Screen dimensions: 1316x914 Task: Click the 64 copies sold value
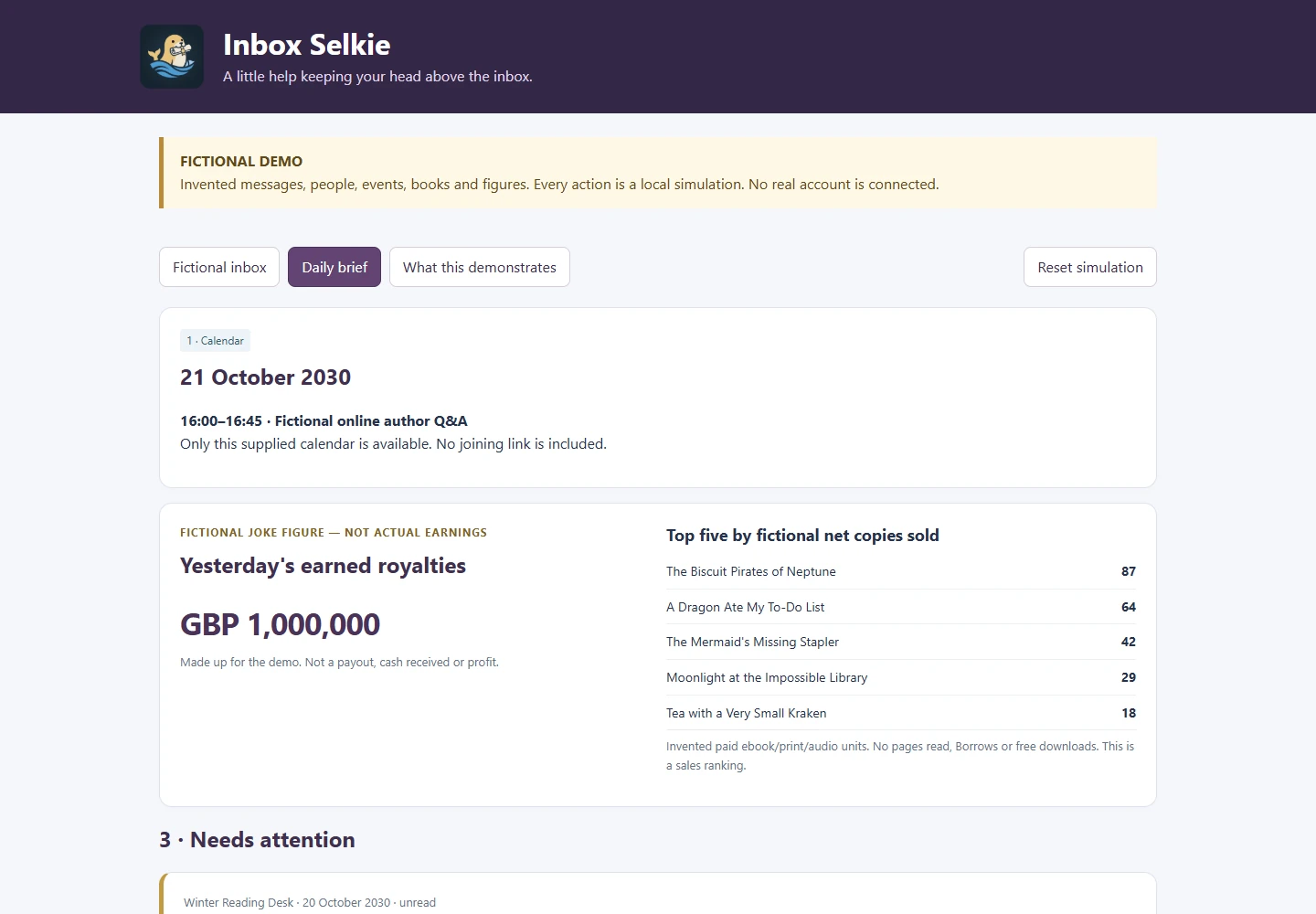point(1129,607)
